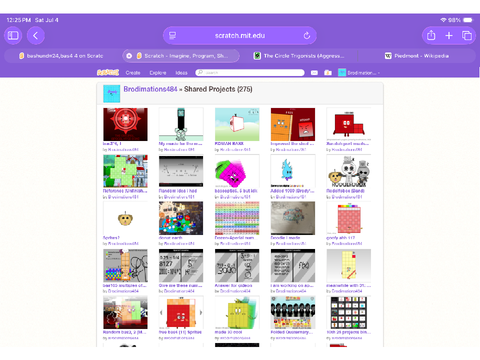
Task: Switch to the Piedmont - Wikipedia tab
Action: point(417,56)
